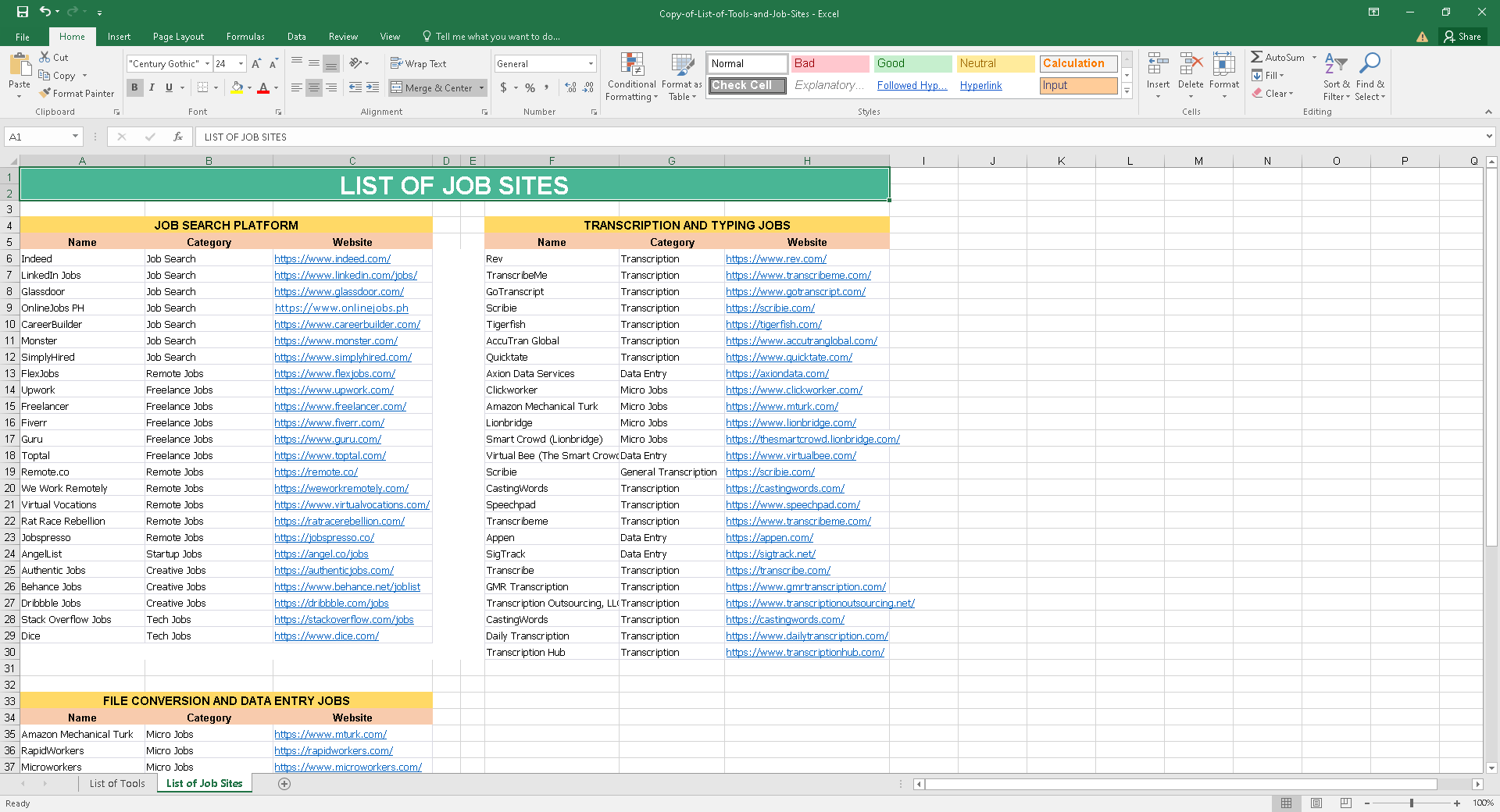This screenshot has height=812, width=1500.
Task: Align text to the left
Action: (x=297, y=87)
